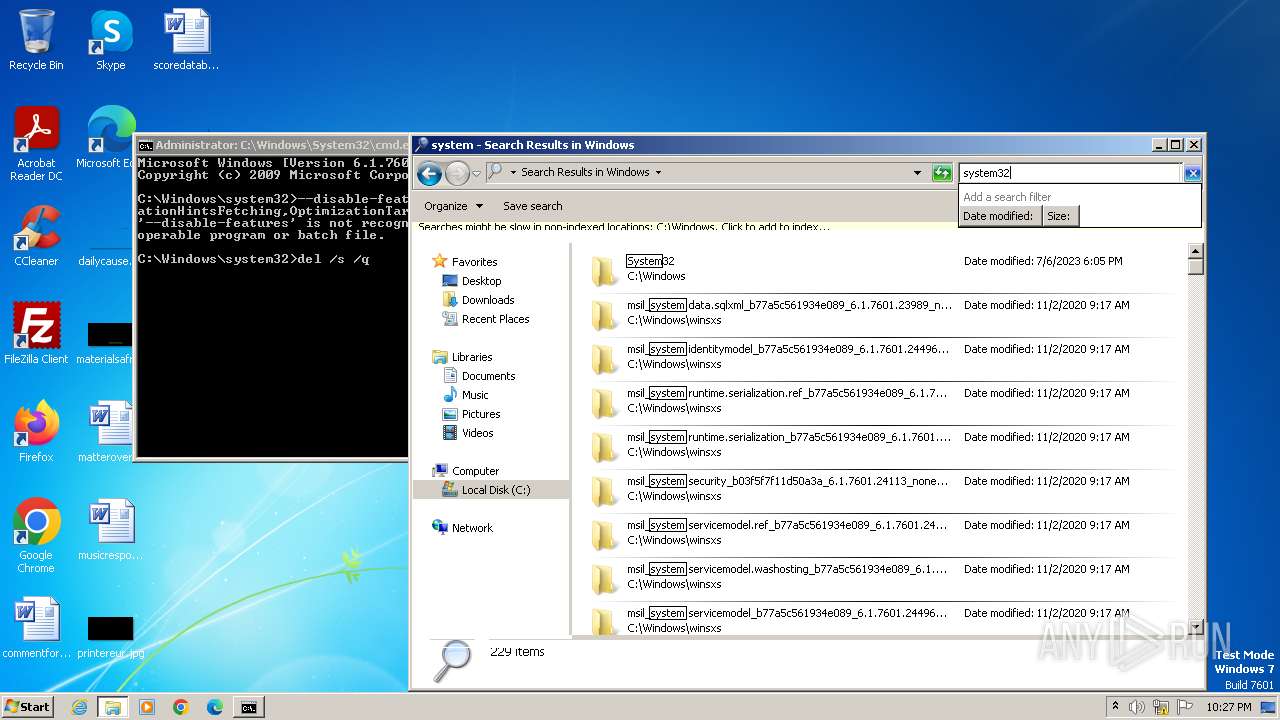The width and height of the screenshot is (1280, 720).
Task: Launch CCleaner from the desktop
Action: pyautogui.click(x=36, y=236)
